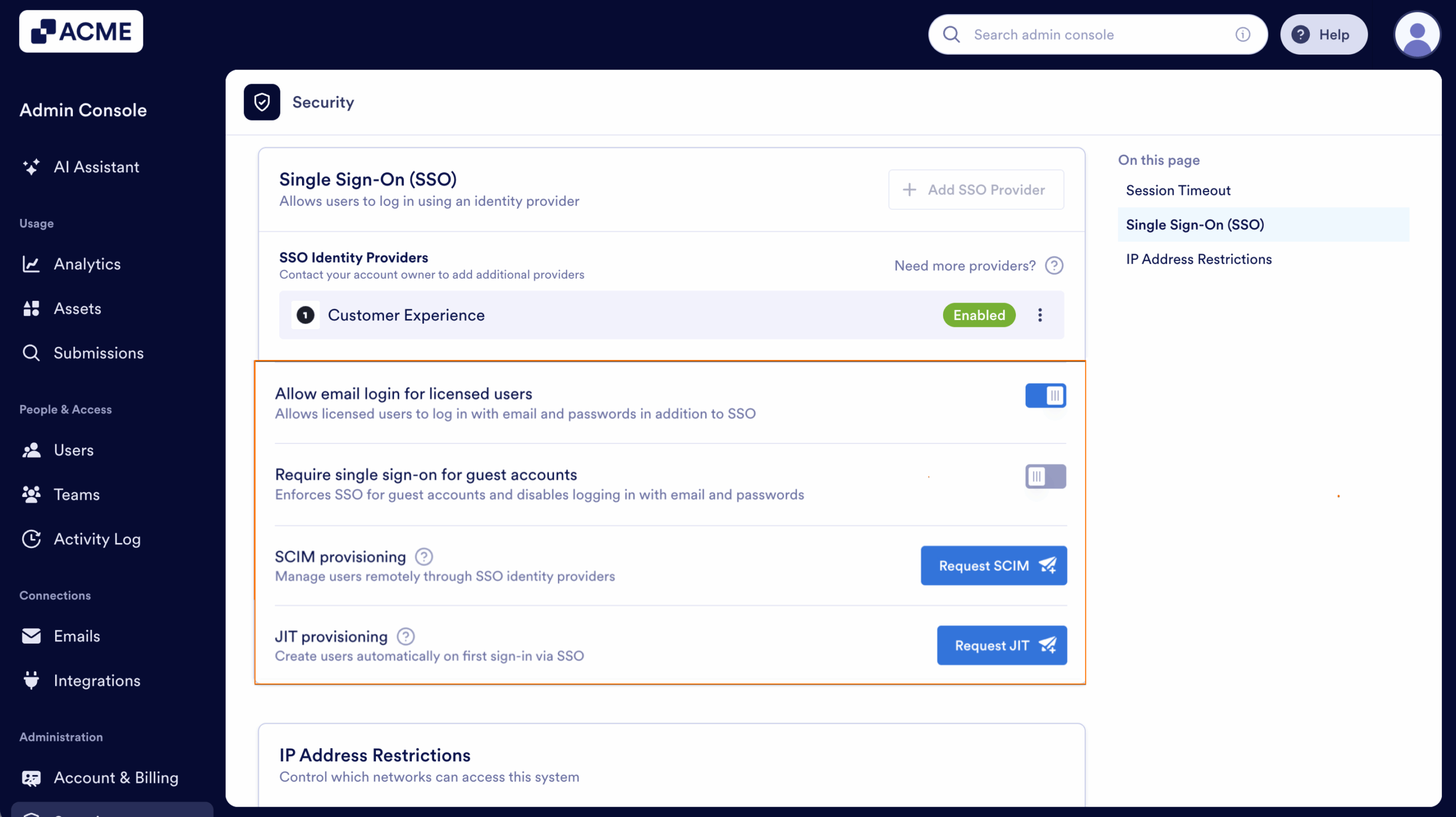Open the three-dot menu for Customer Experience provider

coord(1040,315)
